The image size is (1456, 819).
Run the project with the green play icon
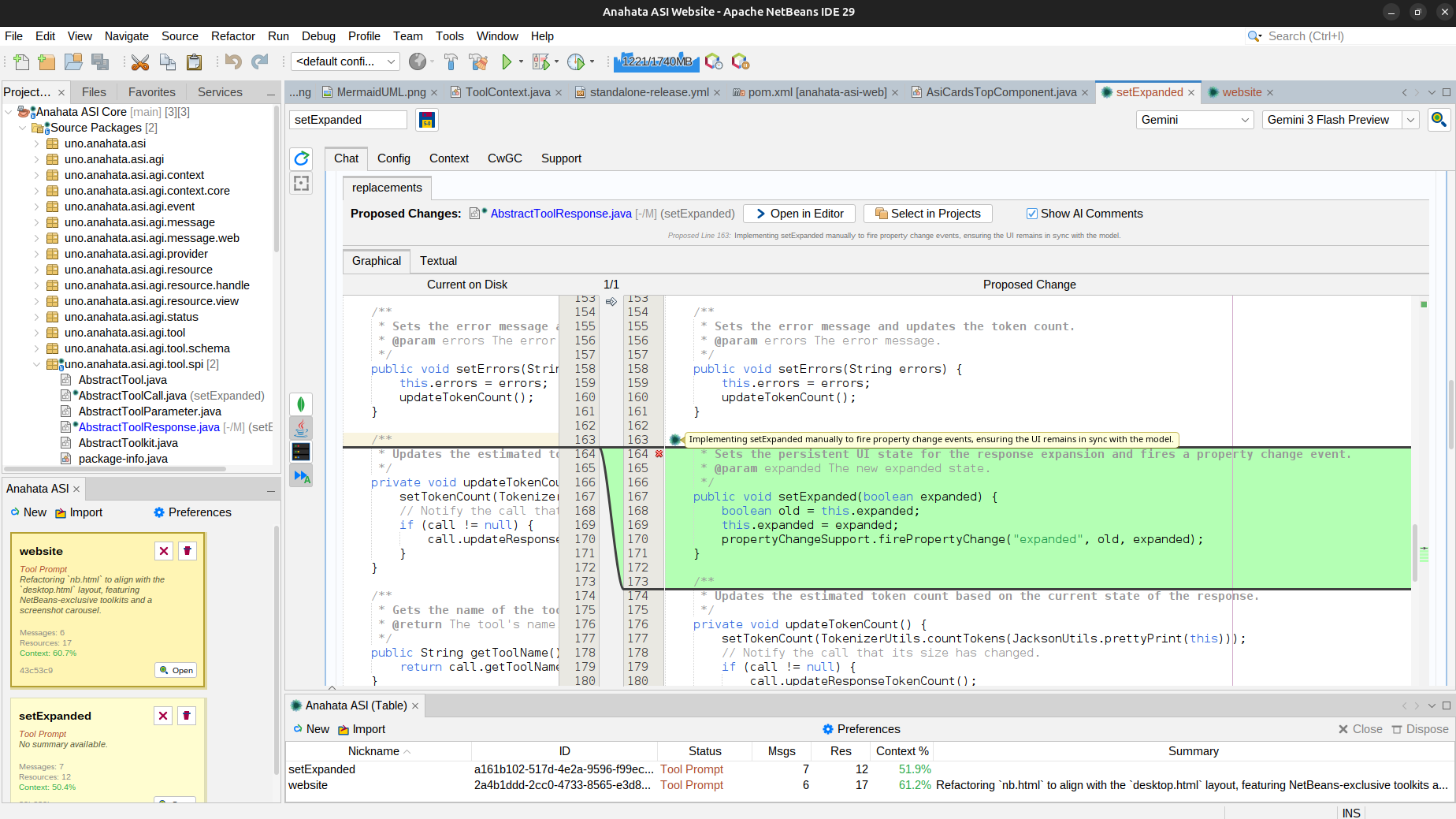(507, 61)
